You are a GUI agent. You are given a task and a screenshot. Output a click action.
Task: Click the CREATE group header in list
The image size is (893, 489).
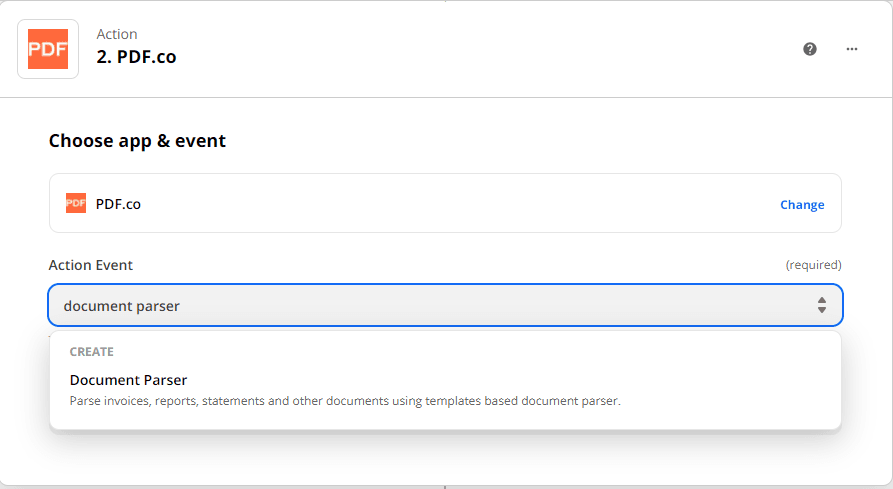coord(92,352)
